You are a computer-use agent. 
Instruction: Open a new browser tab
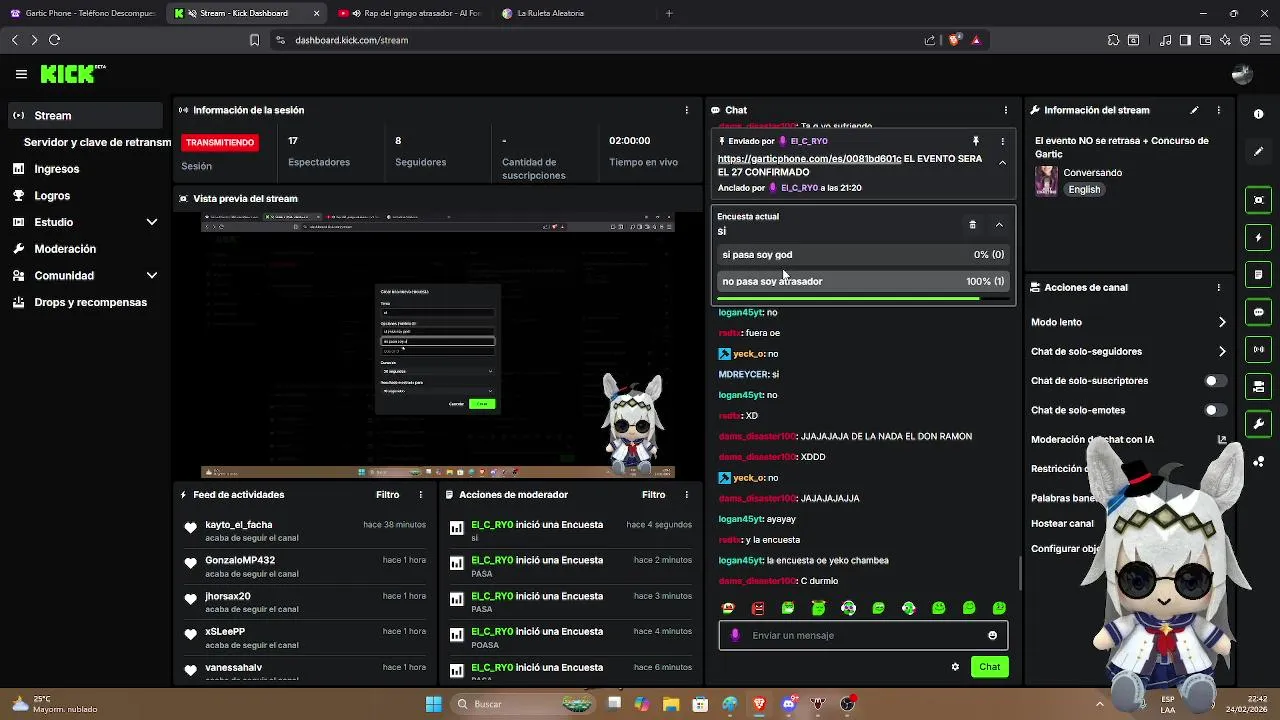coord(669,13)
